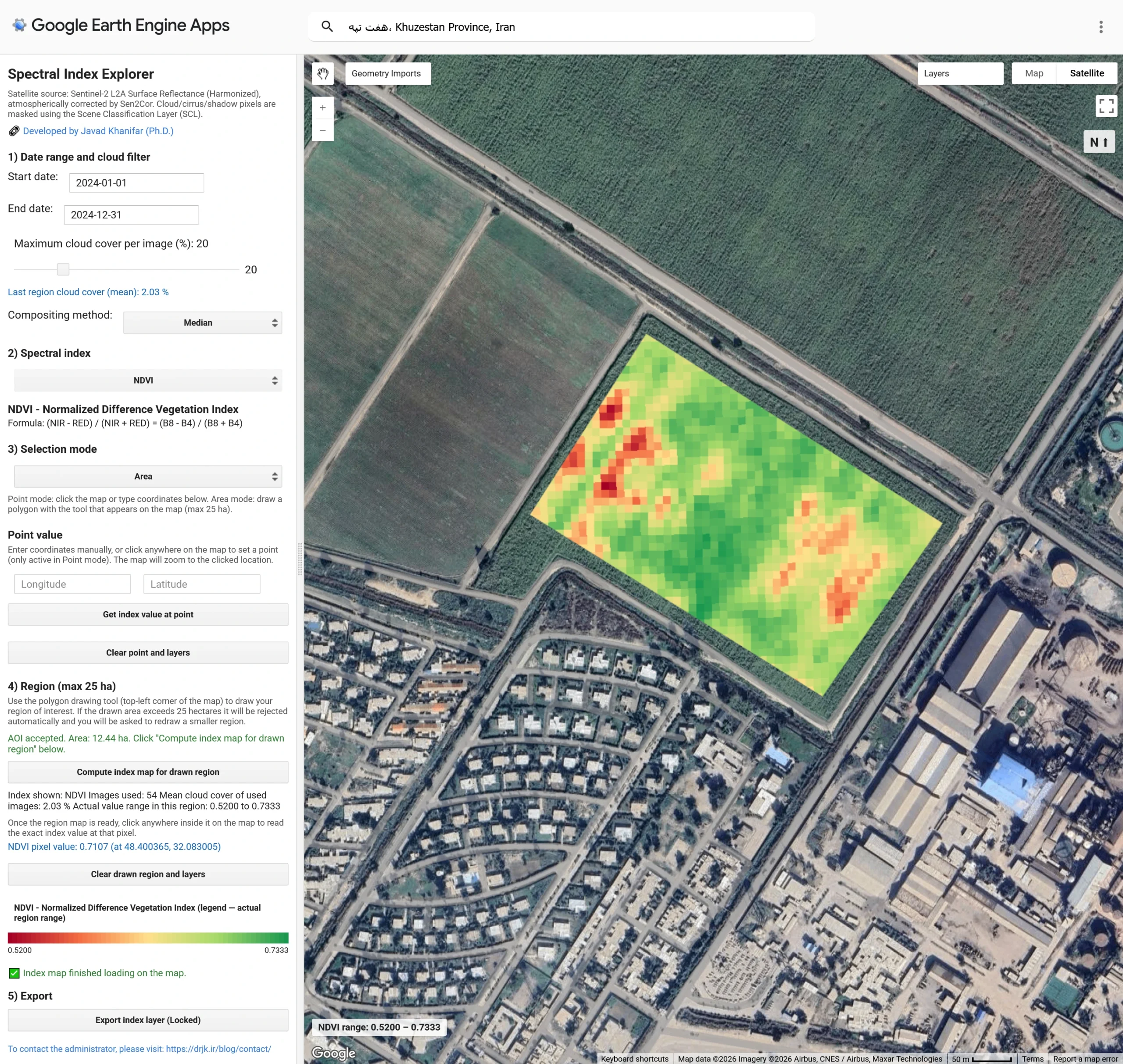Expand the Layers panel
Image resolution: width=1123 pixels, height=1064 pixels.
(x=960, y=73)
